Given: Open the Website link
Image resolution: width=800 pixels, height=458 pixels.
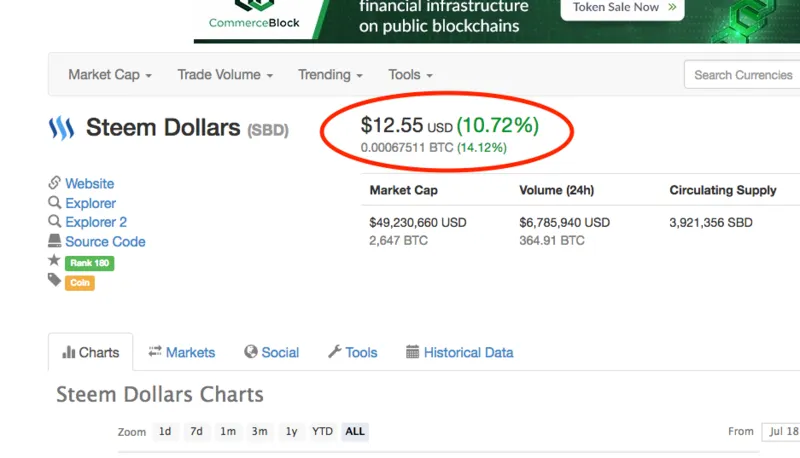Looking at the screenshot, I should click(89, 184).
